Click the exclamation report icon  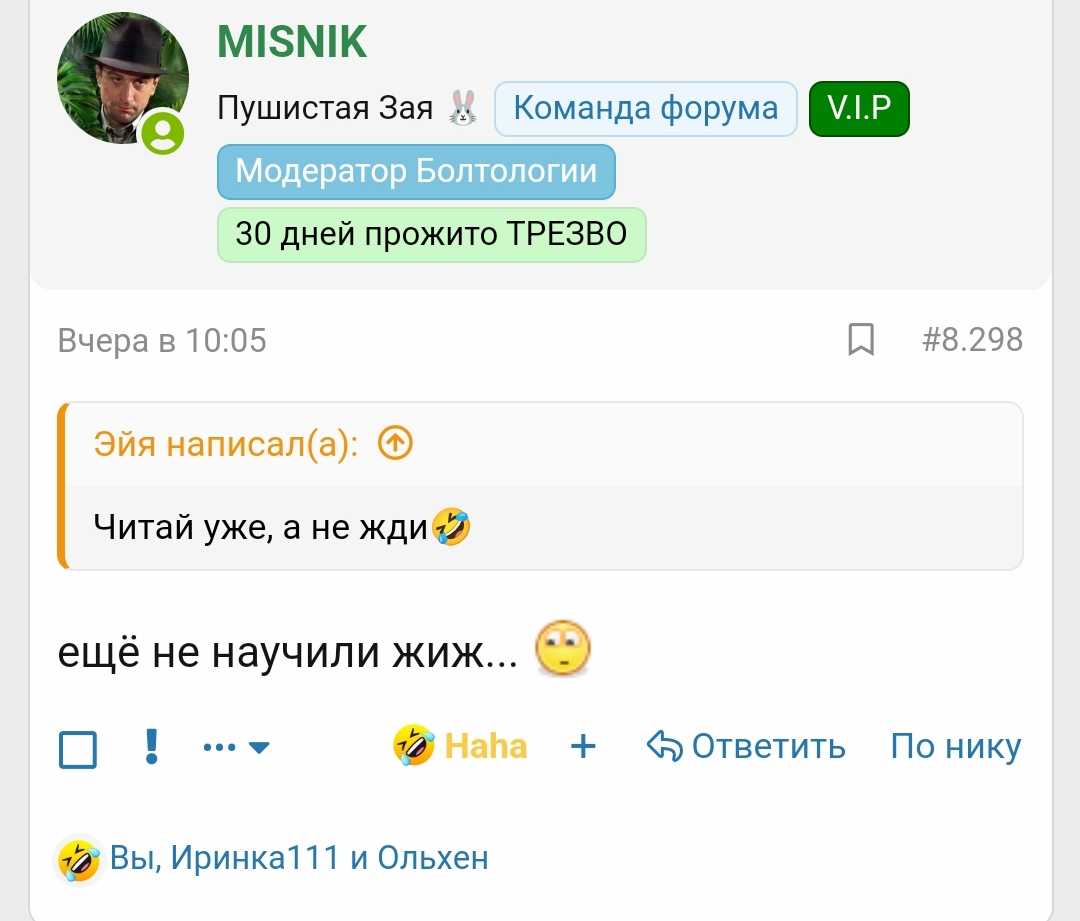point(152,746)
